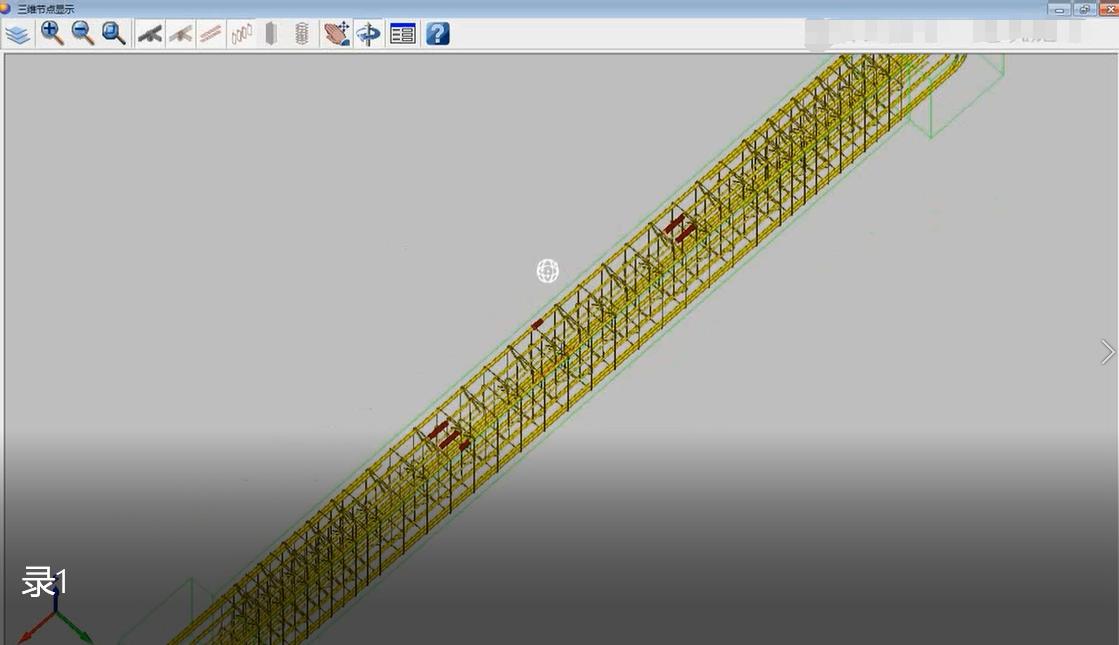Click the zoom out magnifier
Screen dimensions: 1119x645
pyautogui.click(x=83, y=34)
